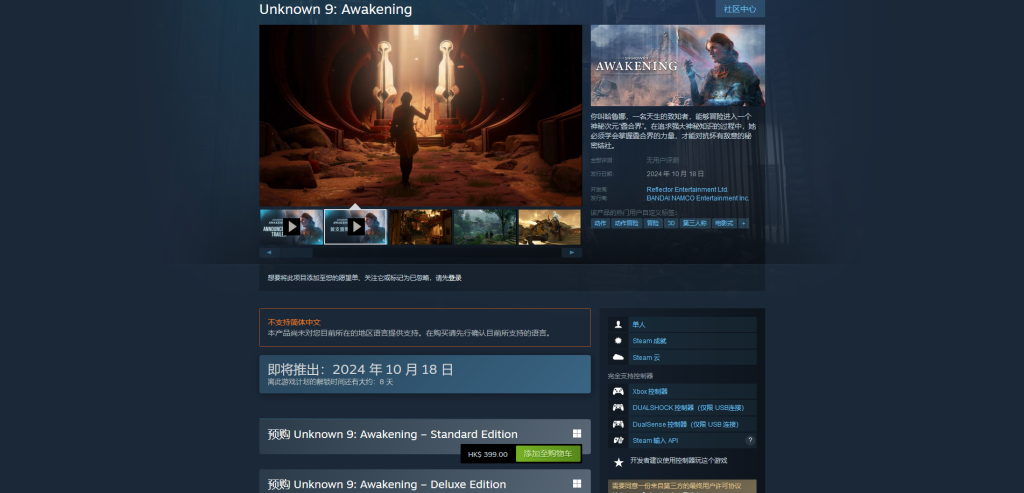The width and height of the screenshot is (1024, 493).
Task: Select the 动作冒险 tag
Action: pyautogui.click(x=626, y=223)
